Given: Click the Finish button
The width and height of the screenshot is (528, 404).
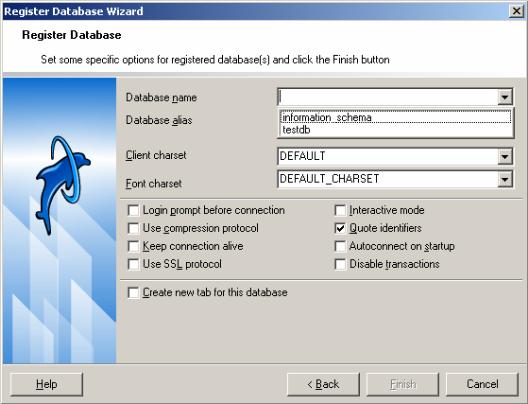Looking at the screenshot, I should point(403,384).
